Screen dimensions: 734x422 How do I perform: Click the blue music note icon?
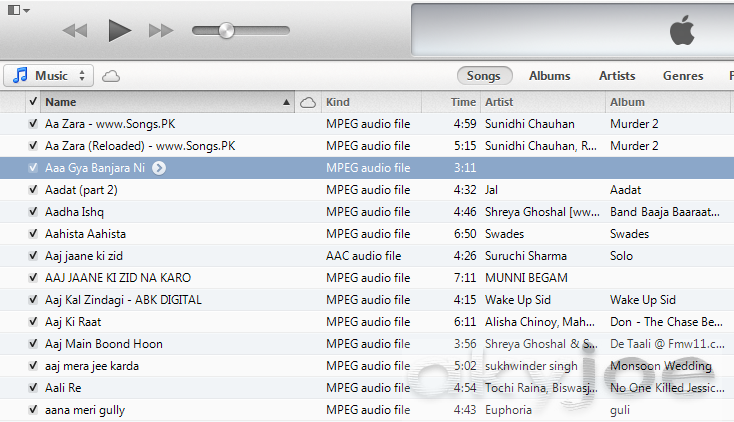pyautogui.click(x=20, y=75)
